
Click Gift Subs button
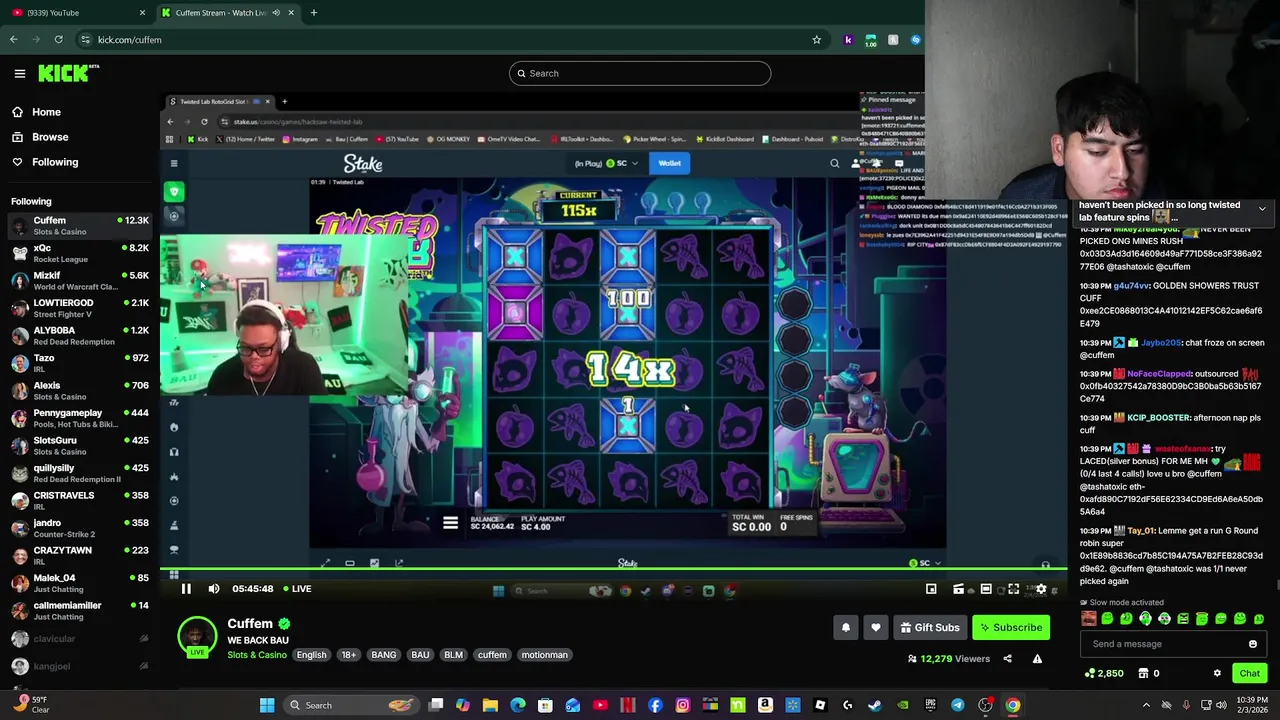930,628
